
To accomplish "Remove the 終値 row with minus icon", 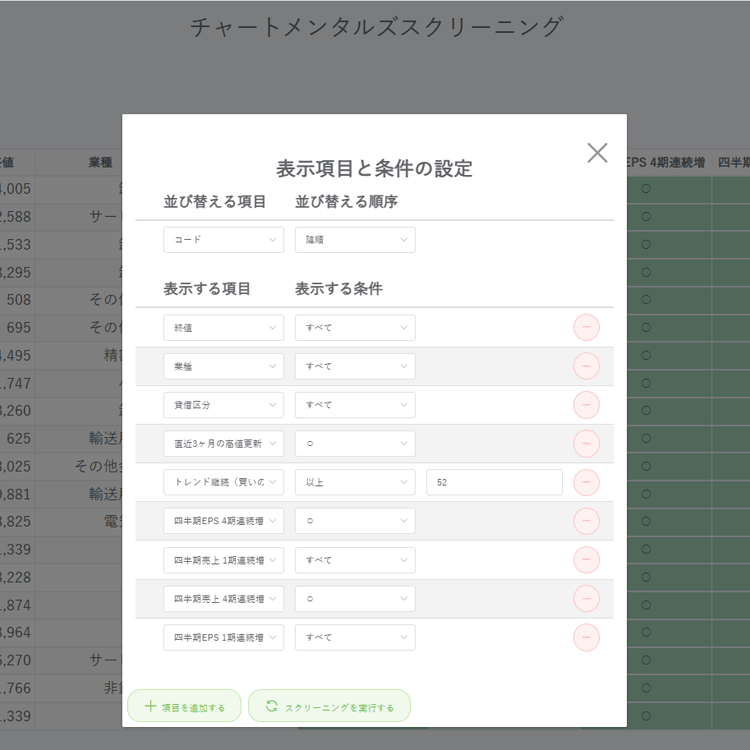I will (586, 328).
